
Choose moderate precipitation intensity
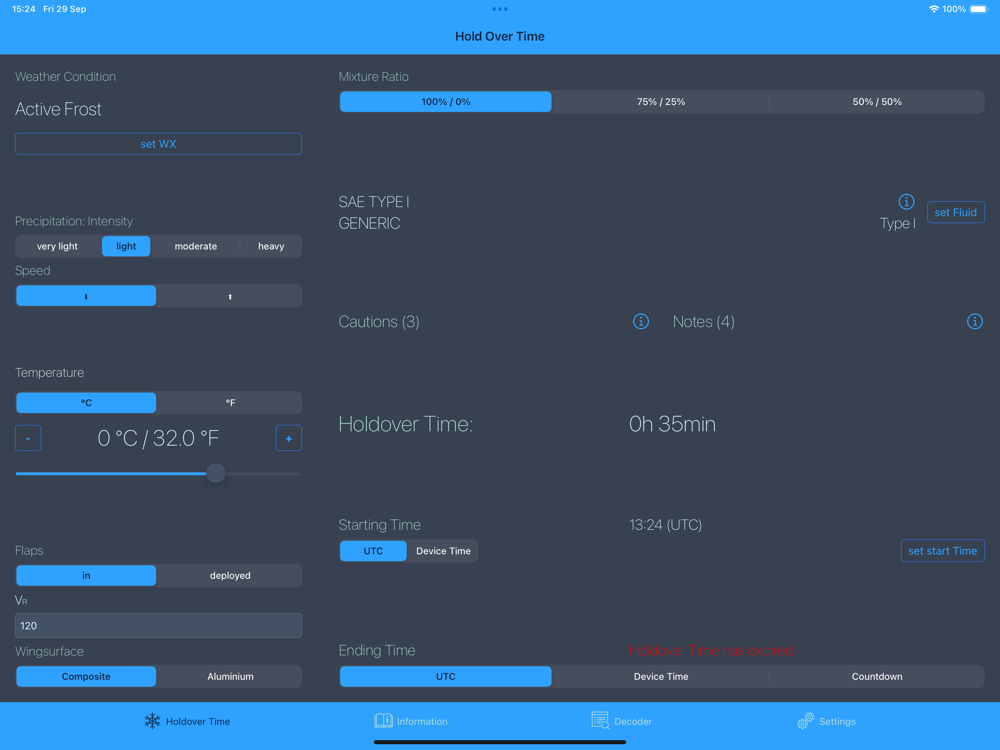click(196, 246)
